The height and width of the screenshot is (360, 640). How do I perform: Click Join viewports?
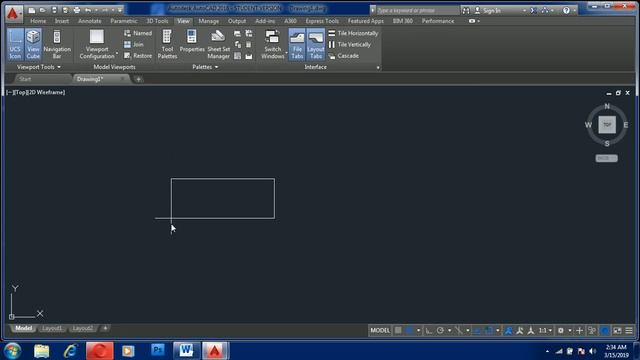point(134,44)
